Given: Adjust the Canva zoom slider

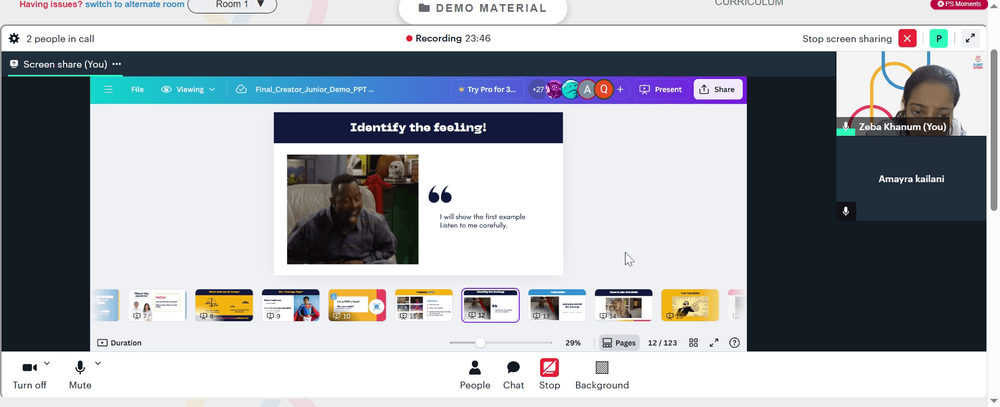Looking at the screenshot, I should tap(480, 343).
